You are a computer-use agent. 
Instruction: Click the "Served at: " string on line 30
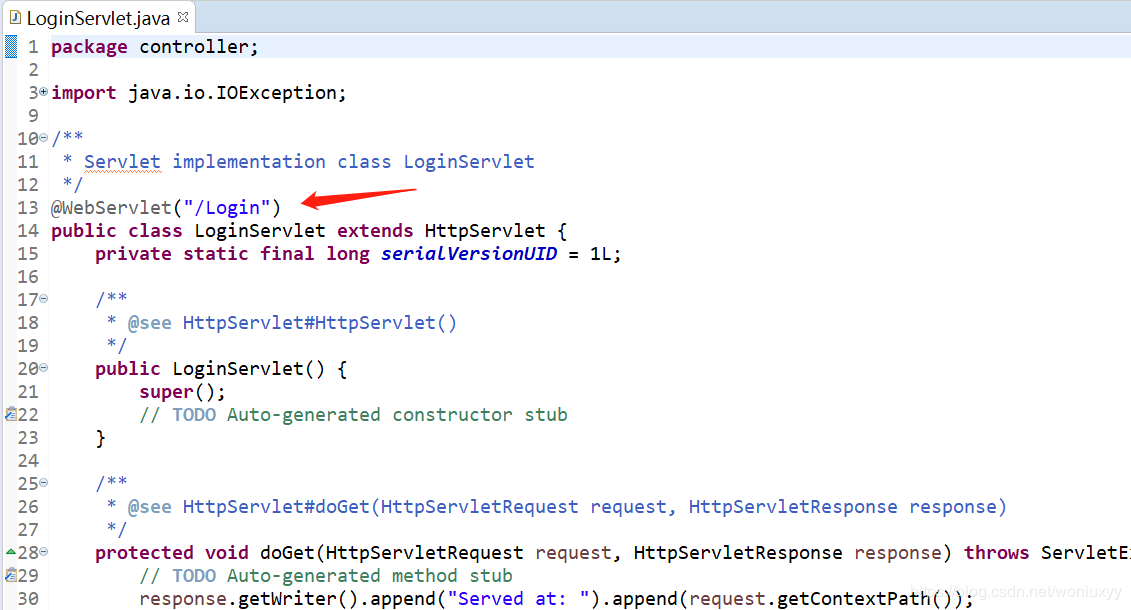(519, 599)
